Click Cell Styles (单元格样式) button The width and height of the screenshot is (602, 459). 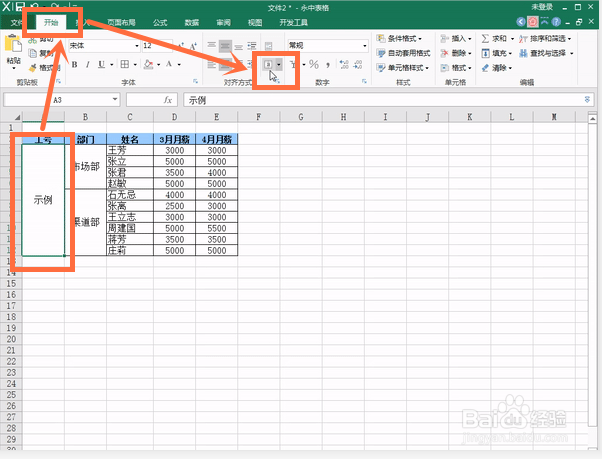coord(403,68)
